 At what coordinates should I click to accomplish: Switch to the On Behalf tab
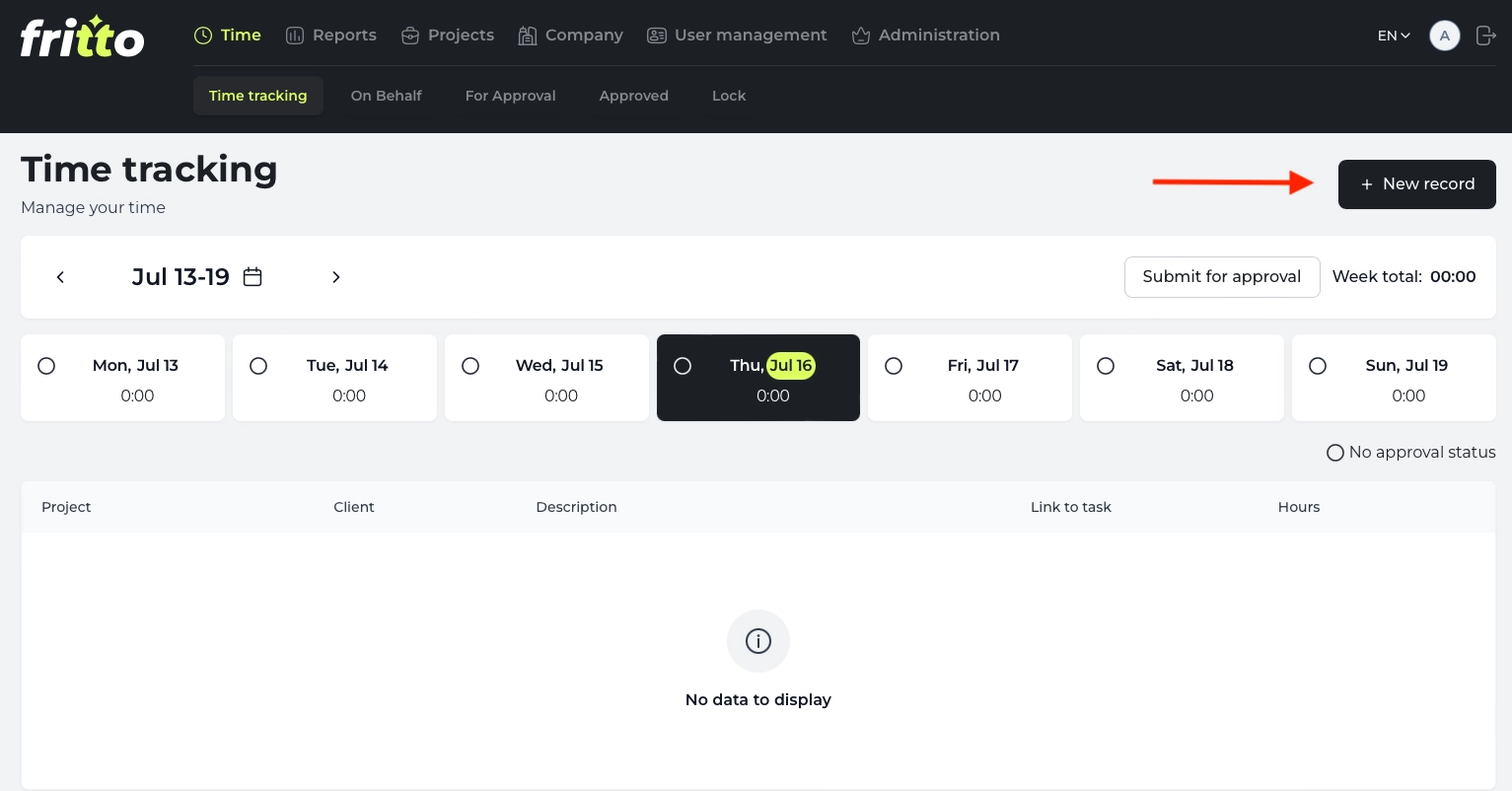(387, 96)
